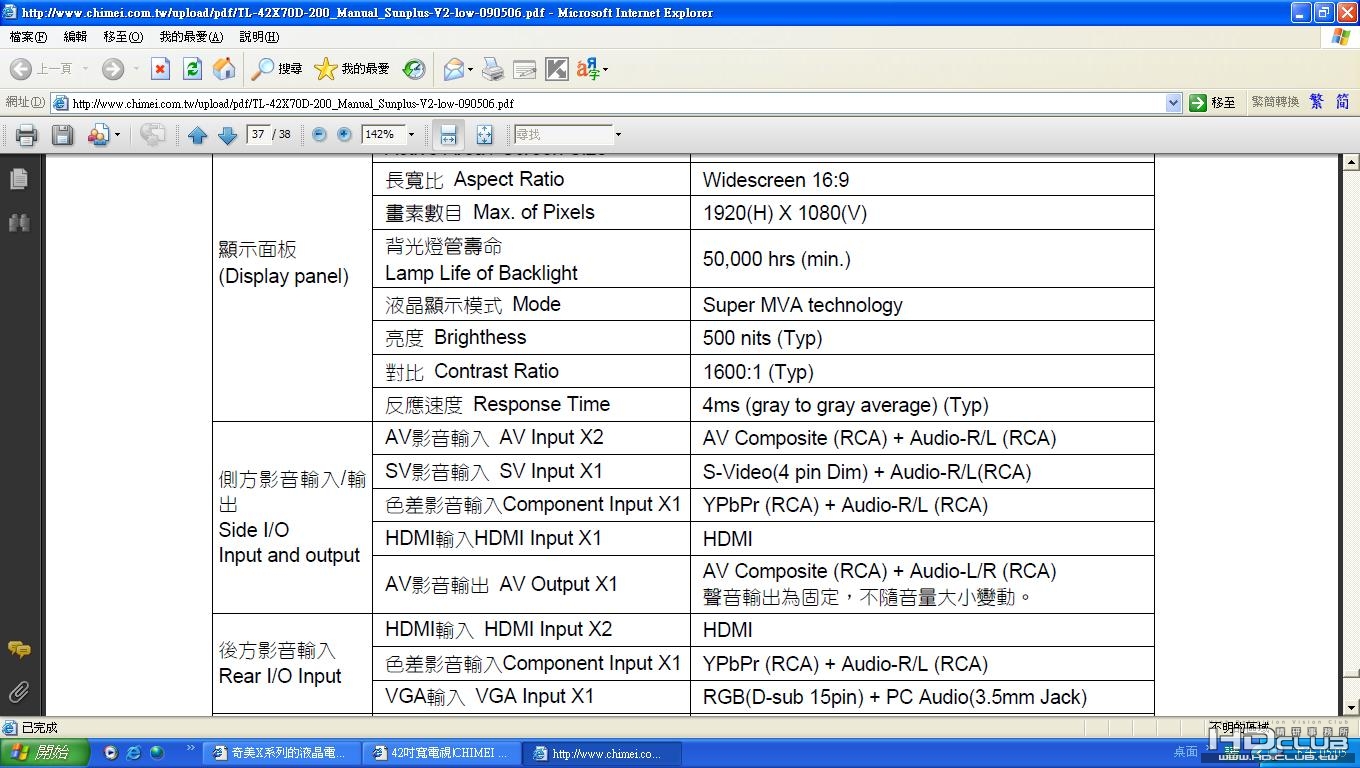The width and height of the screenshot is (1360, 768).
Task: Toggle fit one full page view
Action: click(484, 135)
